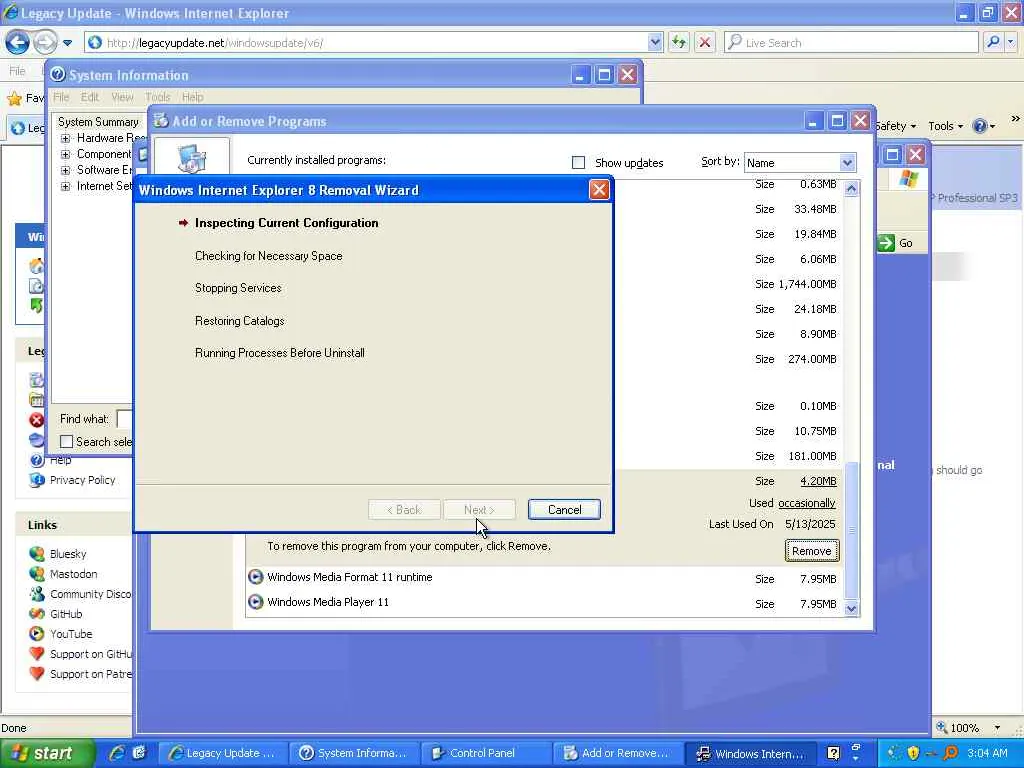
Task: Select Windows Media Player 11 entry
Action: [328, 602]
